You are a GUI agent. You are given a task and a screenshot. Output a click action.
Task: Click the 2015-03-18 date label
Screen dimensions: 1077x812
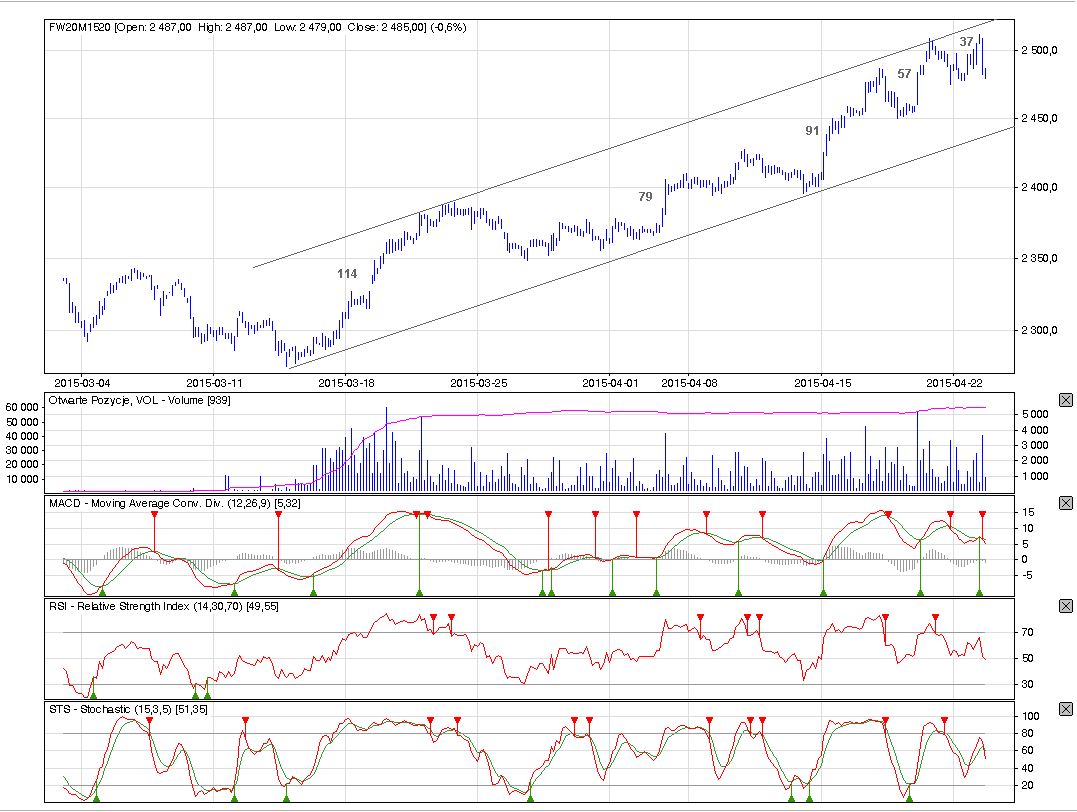point(346,383)
